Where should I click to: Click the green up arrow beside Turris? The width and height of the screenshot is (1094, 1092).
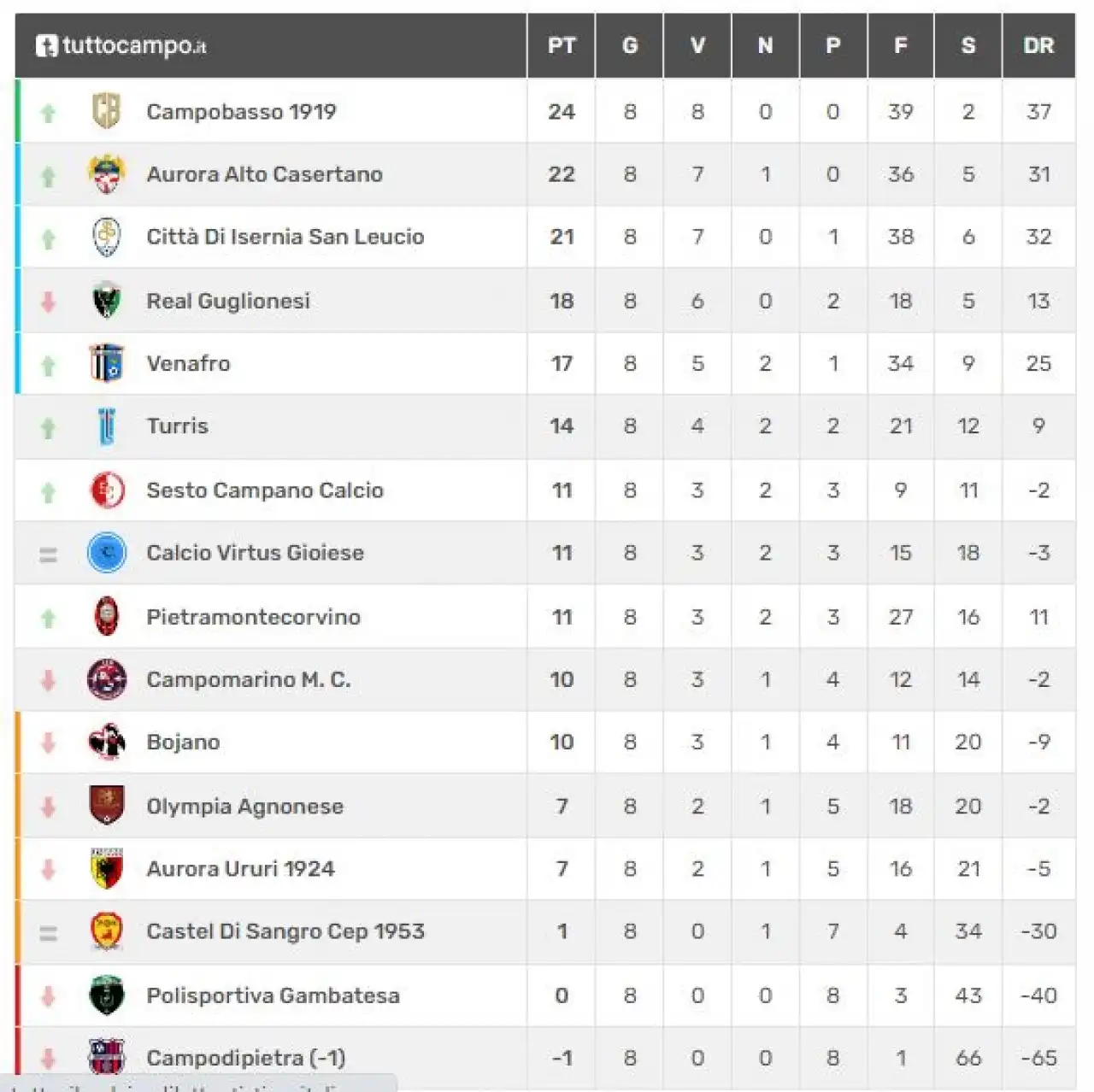[x=49, y=427]
